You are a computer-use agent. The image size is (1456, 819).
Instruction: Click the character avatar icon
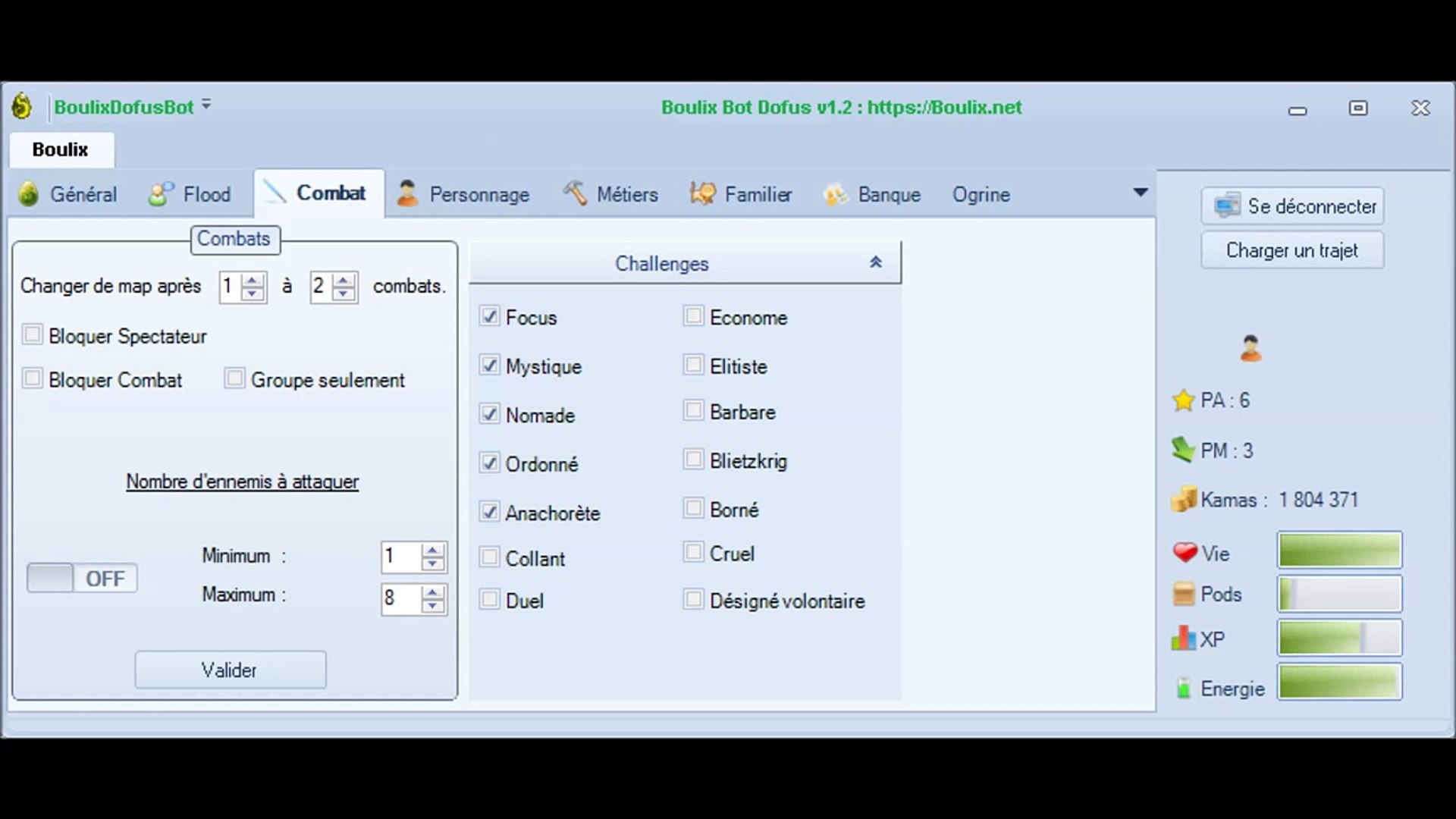click(x=1250, y=348)
